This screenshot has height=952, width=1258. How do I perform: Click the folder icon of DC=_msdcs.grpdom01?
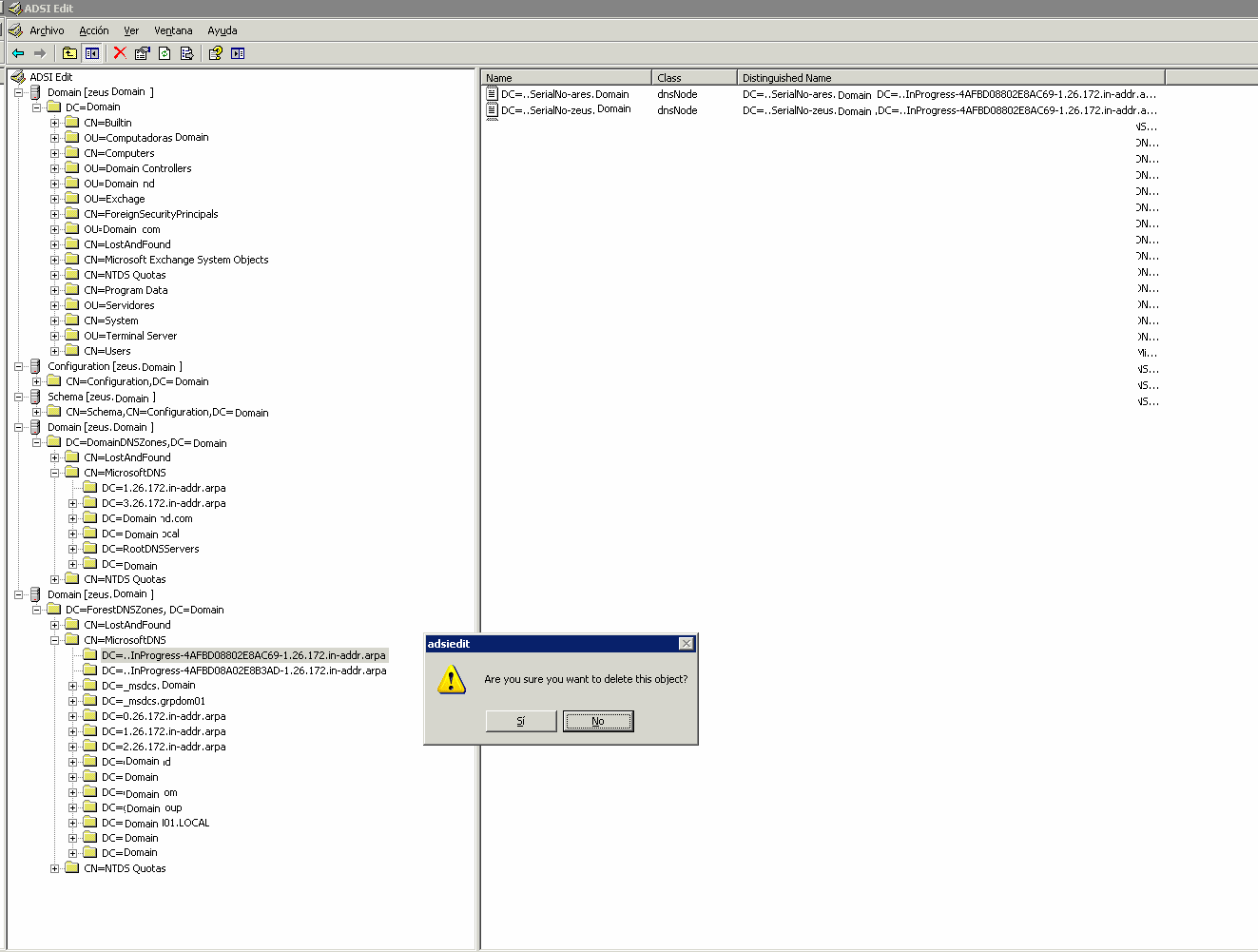point(90,701)
